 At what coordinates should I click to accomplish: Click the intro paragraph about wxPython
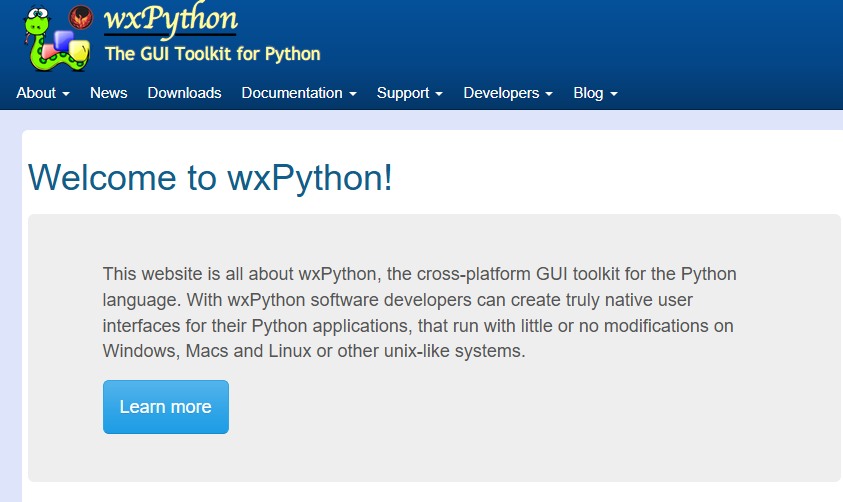click(x=420, y=312)
